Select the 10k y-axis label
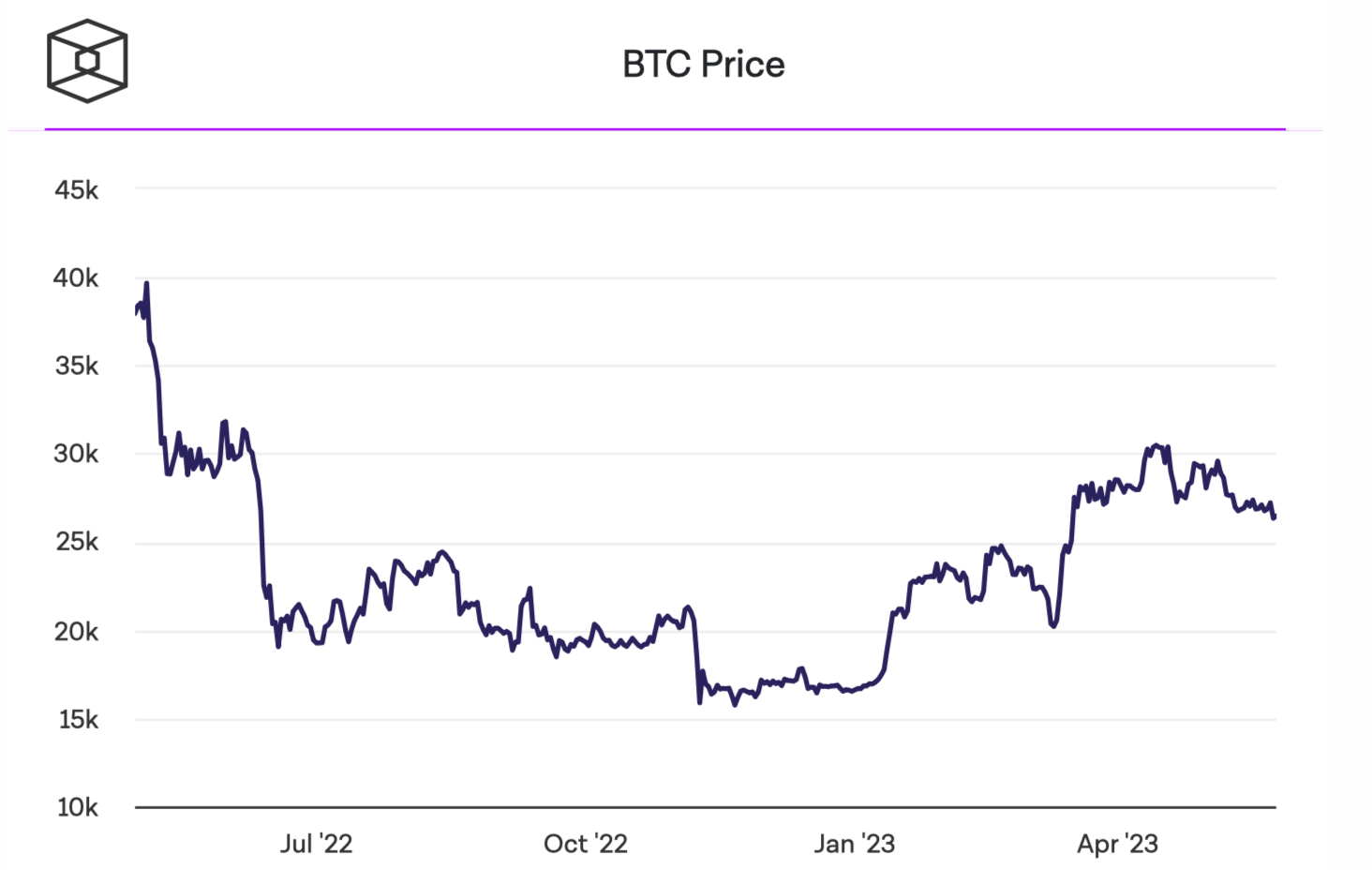Image resolution: width=1372 pixels, height=870 pixels. pos(78,808)
